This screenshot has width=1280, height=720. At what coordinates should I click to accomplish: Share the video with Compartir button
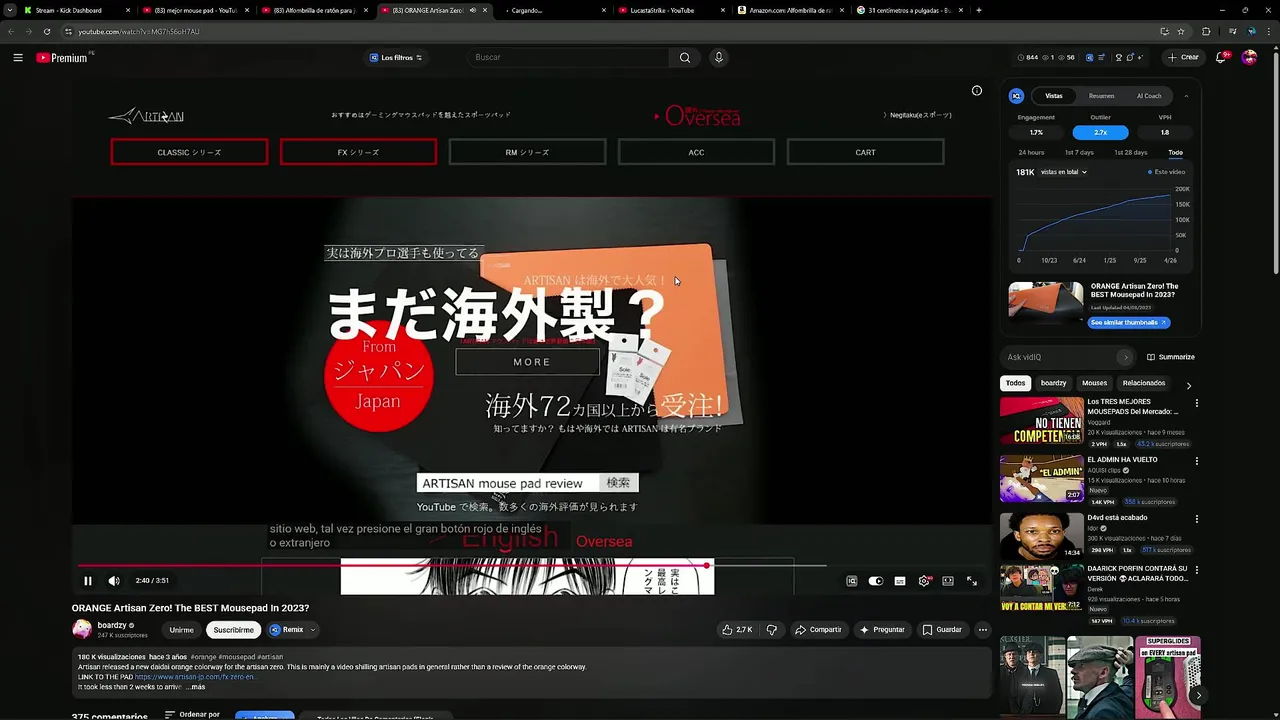tap(818, 630)
